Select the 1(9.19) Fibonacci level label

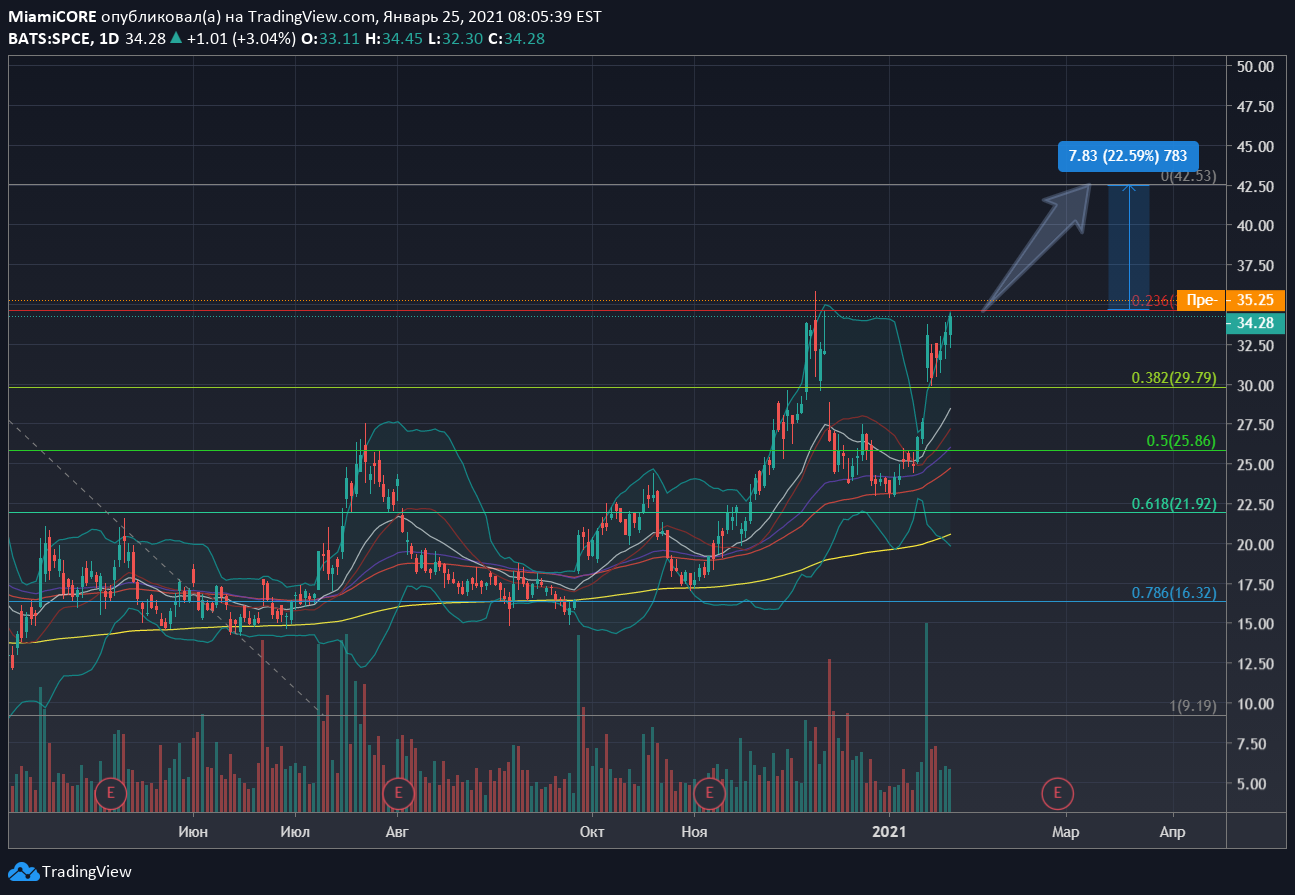point(1193,706)
